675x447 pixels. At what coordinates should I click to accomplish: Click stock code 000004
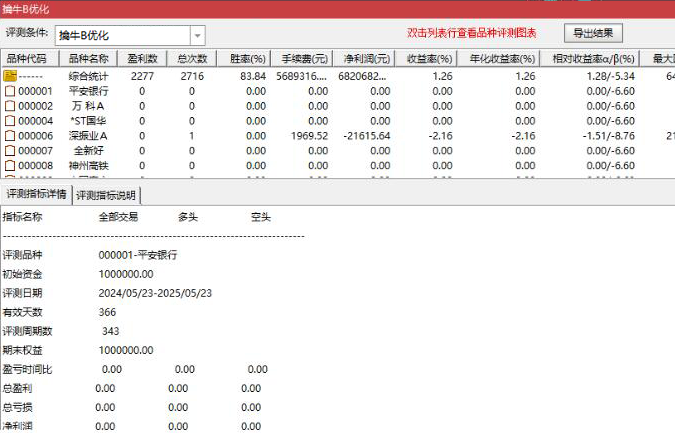pos(35,121)
